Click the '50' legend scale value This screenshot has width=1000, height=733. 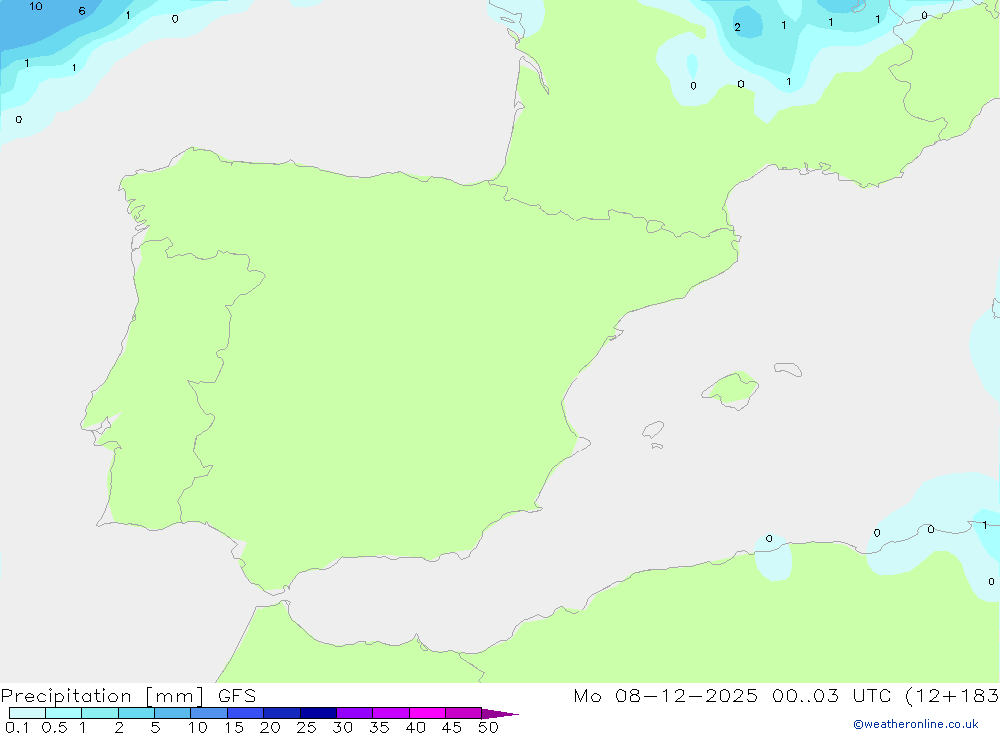tap(488, 727)
